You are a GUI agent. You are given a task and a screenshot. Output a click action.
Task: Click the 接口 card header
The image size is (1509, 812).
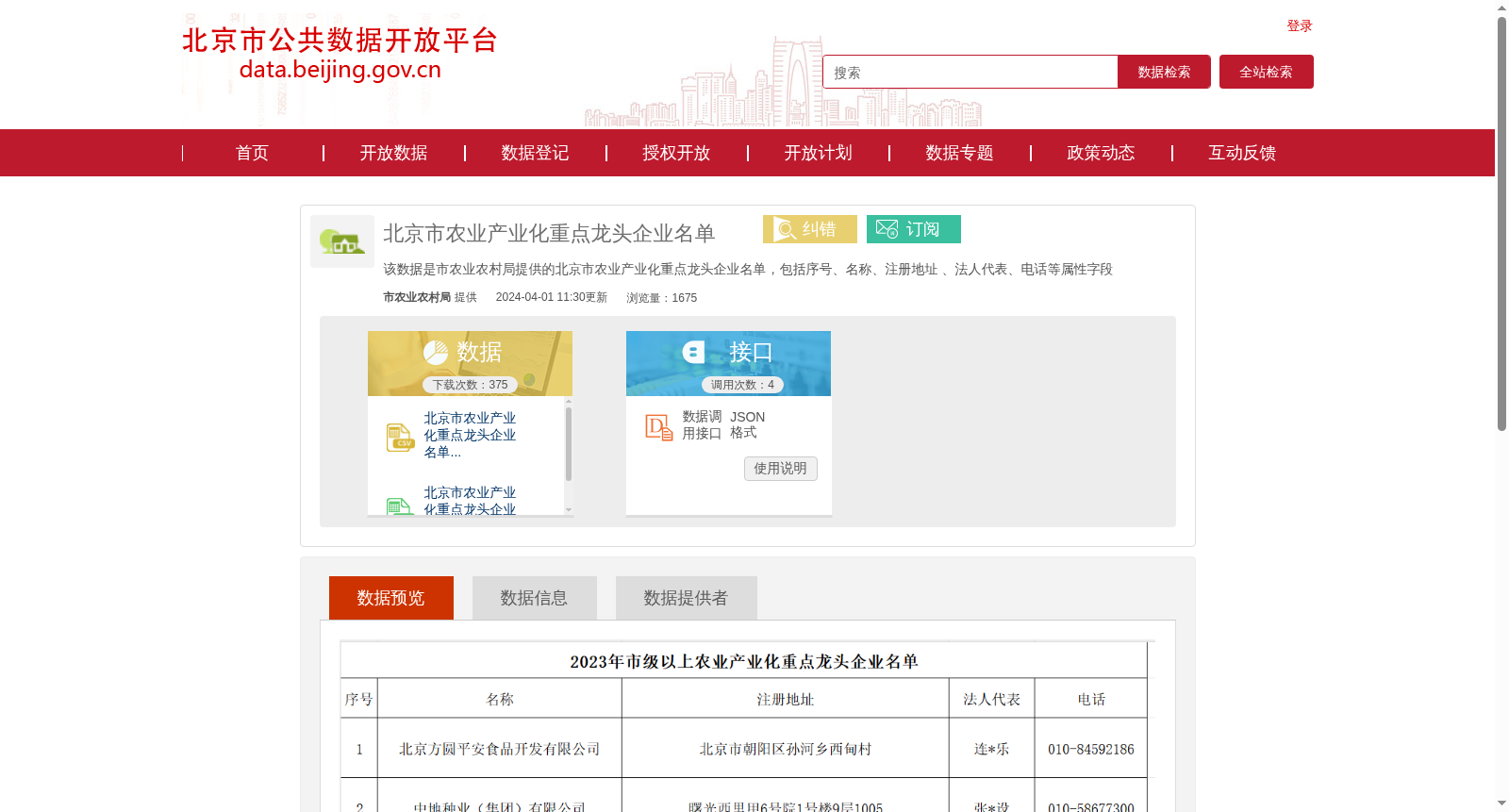tap(728, 363)
